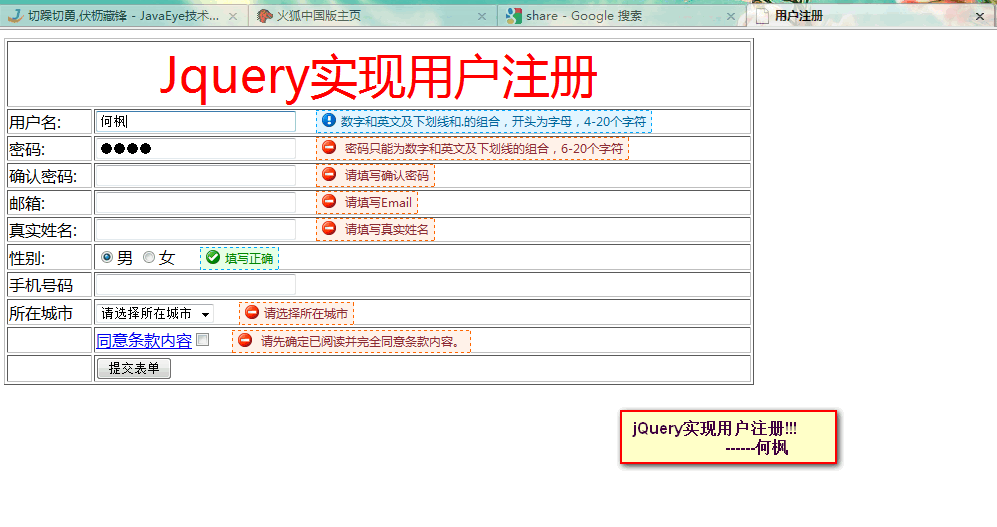The height and width of the screenshot is (527, 997).
Task: Click into the 真实姓名 input field
Action: 196,229
